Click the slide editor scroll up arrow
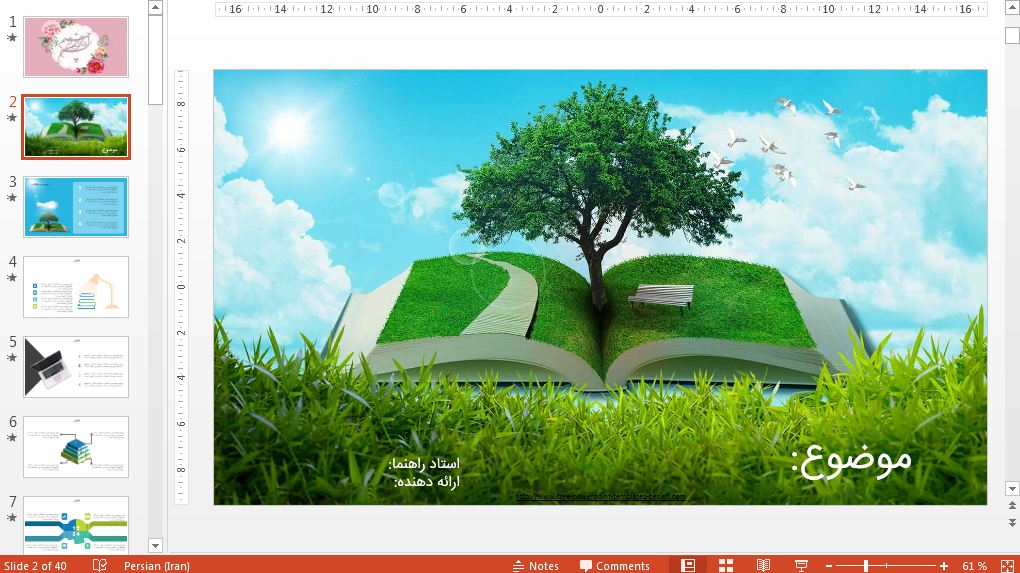The image size is (1020, 573). (1012, 7)
